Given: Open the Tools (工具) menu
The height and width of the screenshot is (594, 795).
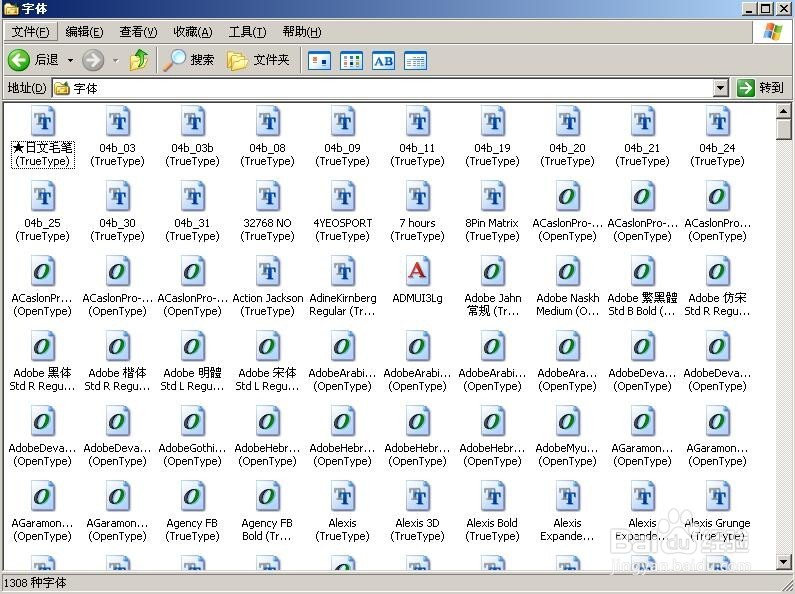Looking at the screenshot, I should (x=247, y=32).
